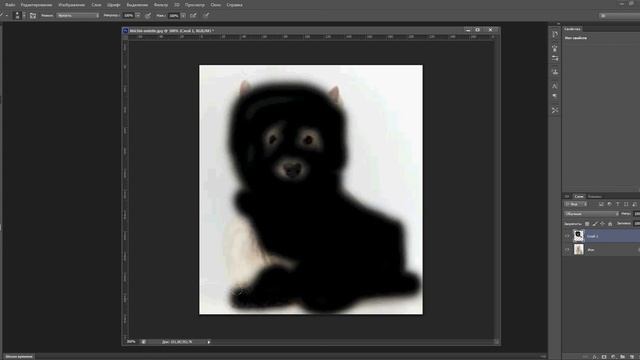Open the Character panel icon

point(555,86)
